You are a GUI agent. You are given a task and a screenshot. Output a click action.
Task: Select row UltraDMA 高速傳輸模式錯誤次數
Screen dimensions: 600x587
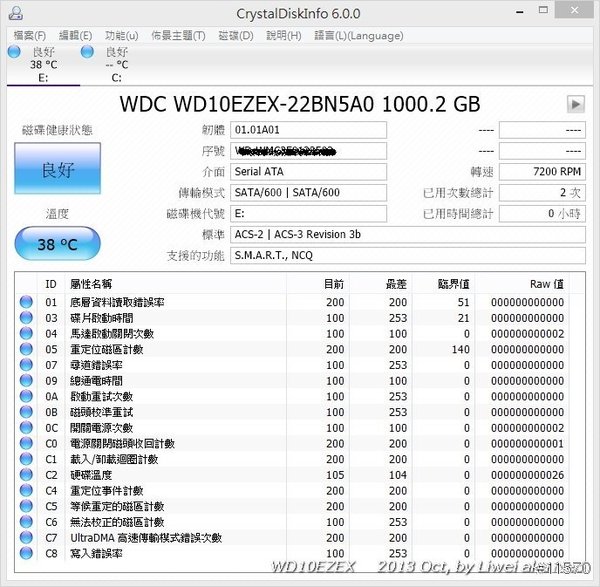point(293,538)
